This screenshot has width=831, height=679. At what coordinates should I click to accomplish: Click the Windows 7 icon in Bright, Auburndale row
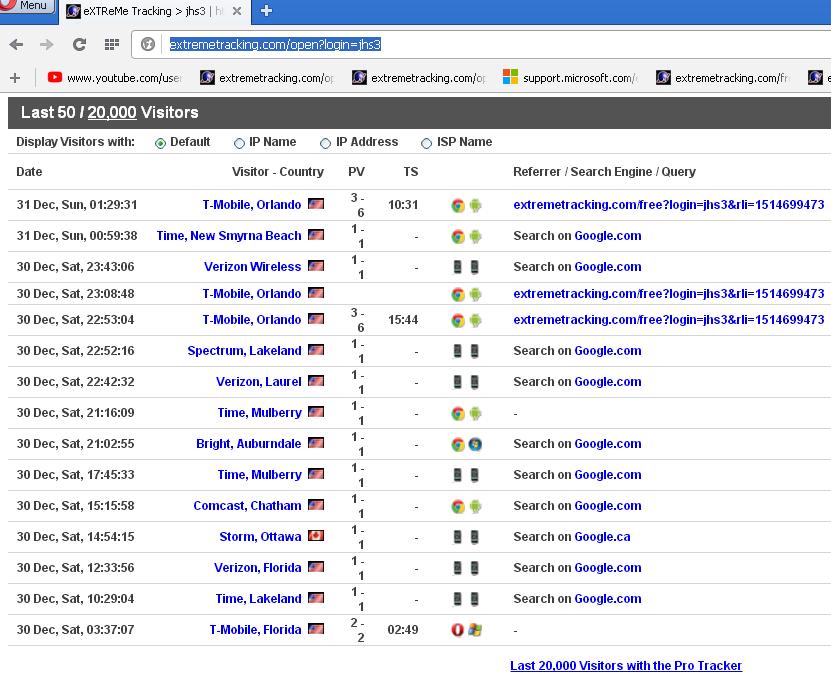tap(475, 444)
